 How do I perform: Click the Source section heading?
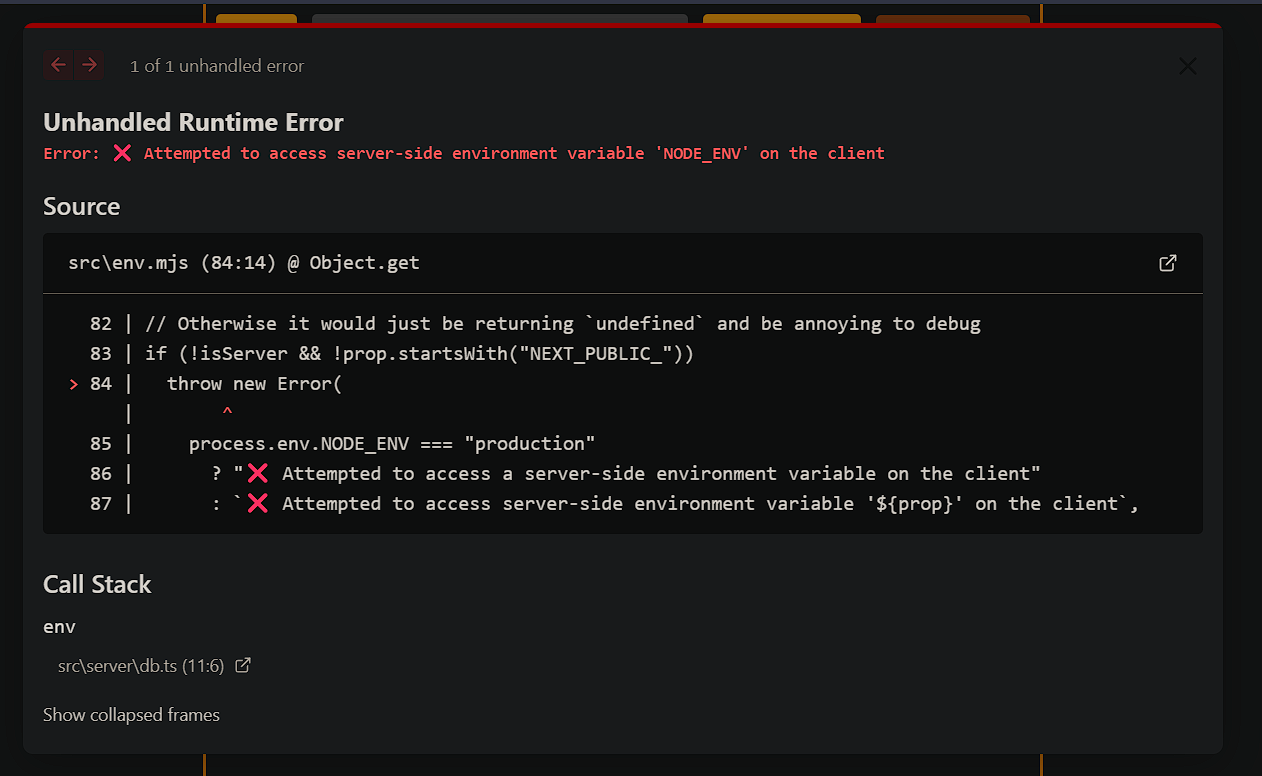(81, 206)
